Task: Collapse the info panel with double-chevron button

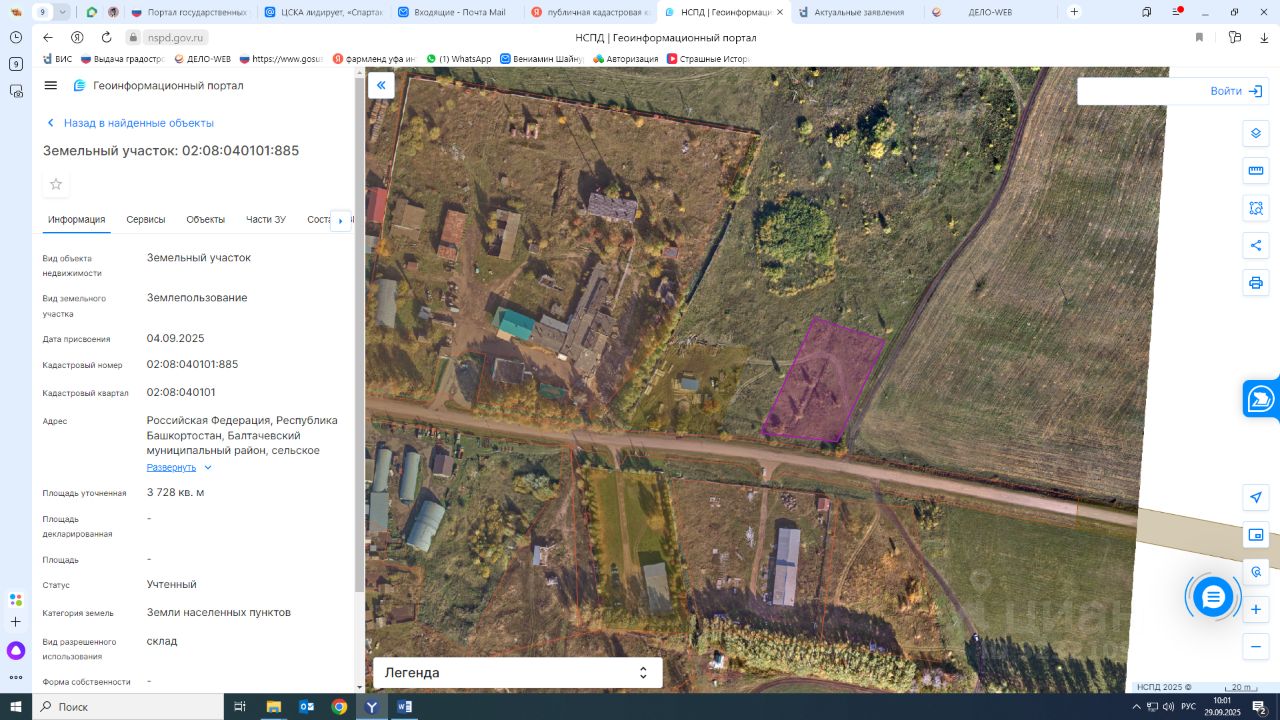Action: (x=381, y=86)
